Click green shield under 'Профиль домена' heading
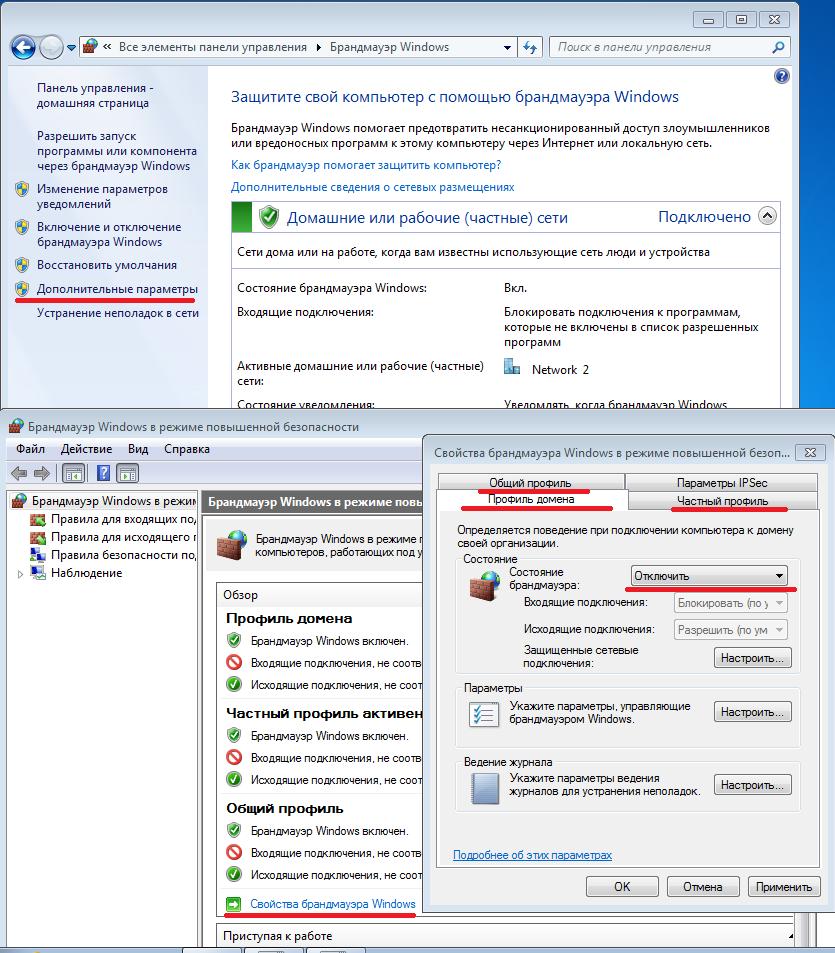This screenshot has height=953, width=835. point(234,640)
